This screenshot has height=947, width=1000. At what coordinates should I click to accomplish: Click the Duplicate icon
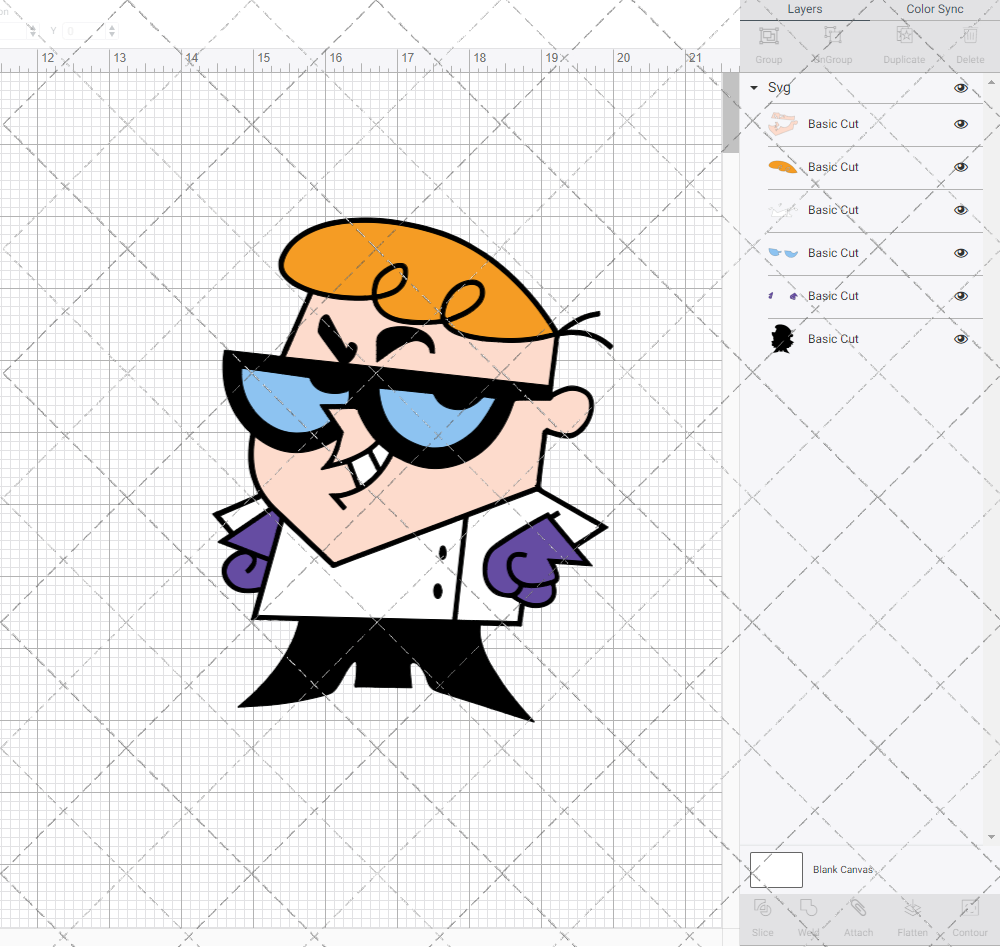(904, 36)
